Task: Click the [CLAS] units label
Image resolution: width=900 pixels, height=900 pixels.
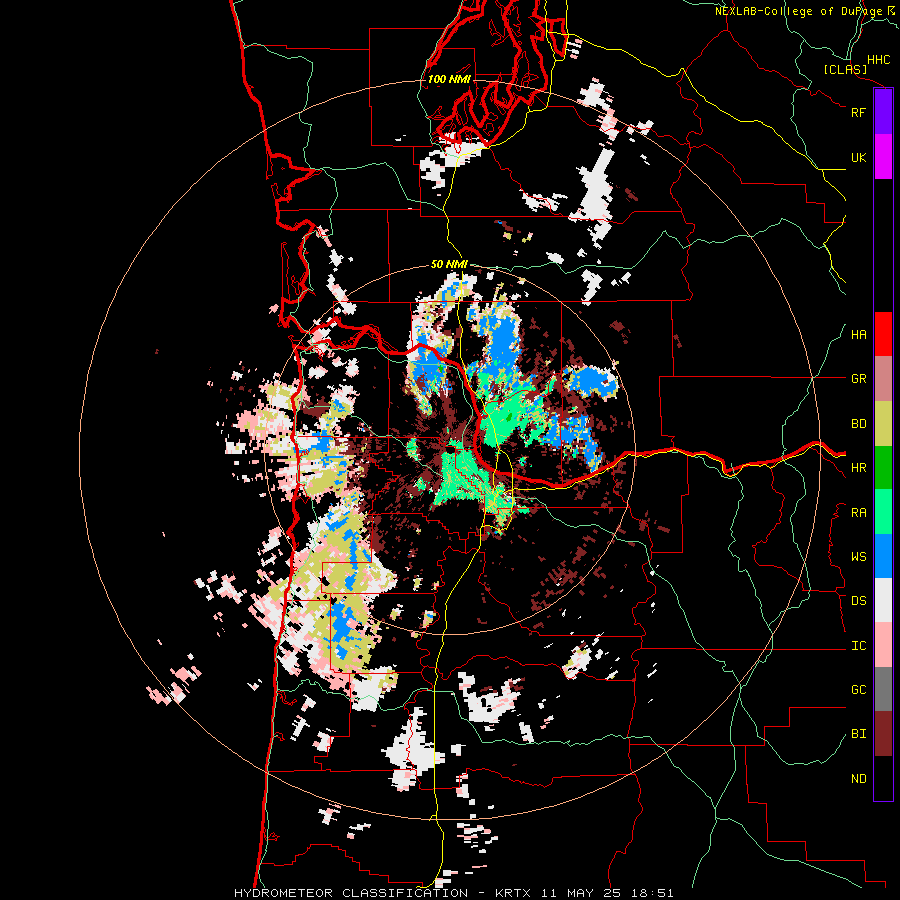Action: (x=845, y=70)
